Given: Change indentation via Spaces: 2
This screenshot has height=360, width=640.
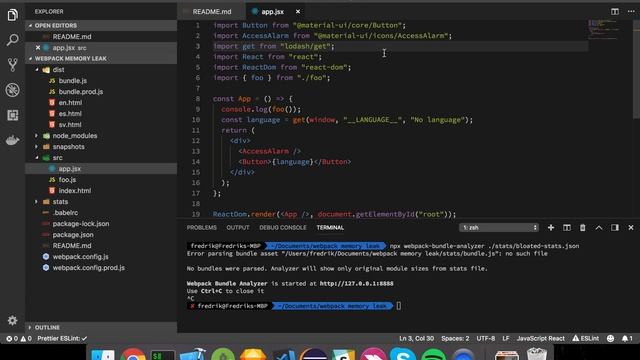Looking at the screenshot, I should point(455,338).
